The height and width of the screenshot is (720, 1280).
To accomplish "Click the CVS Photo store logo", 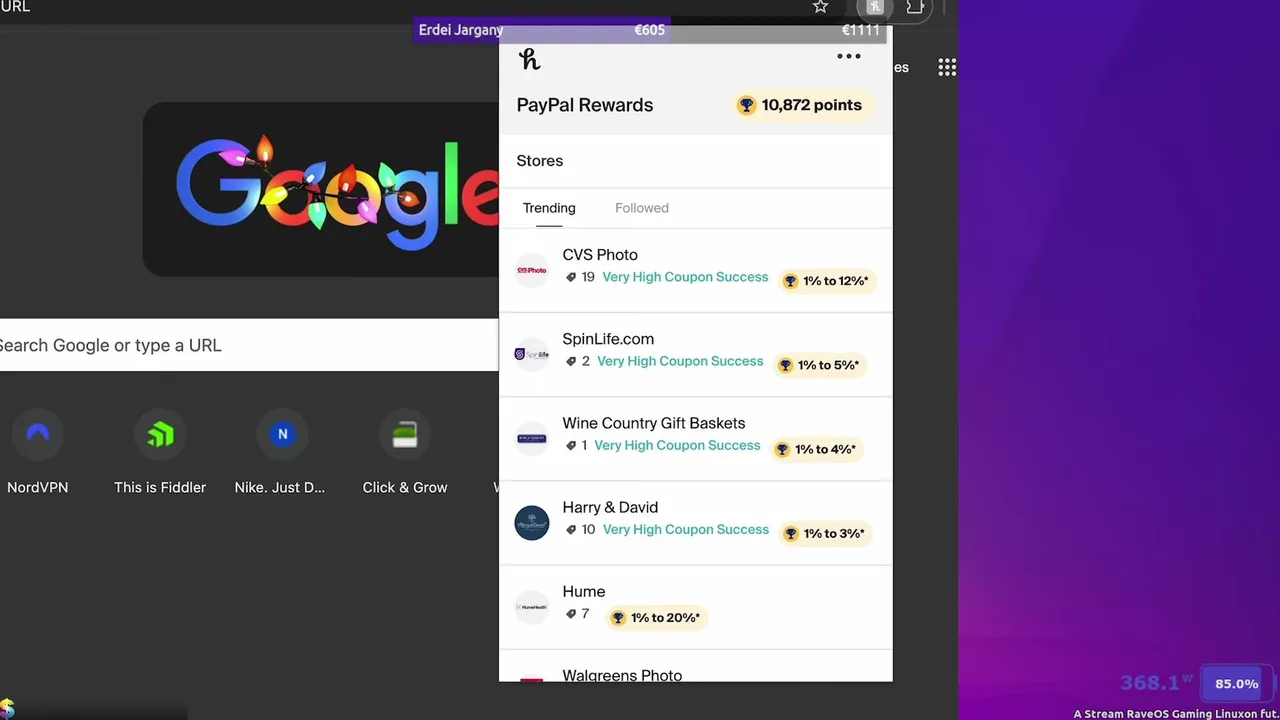I will tap(532, 270).
